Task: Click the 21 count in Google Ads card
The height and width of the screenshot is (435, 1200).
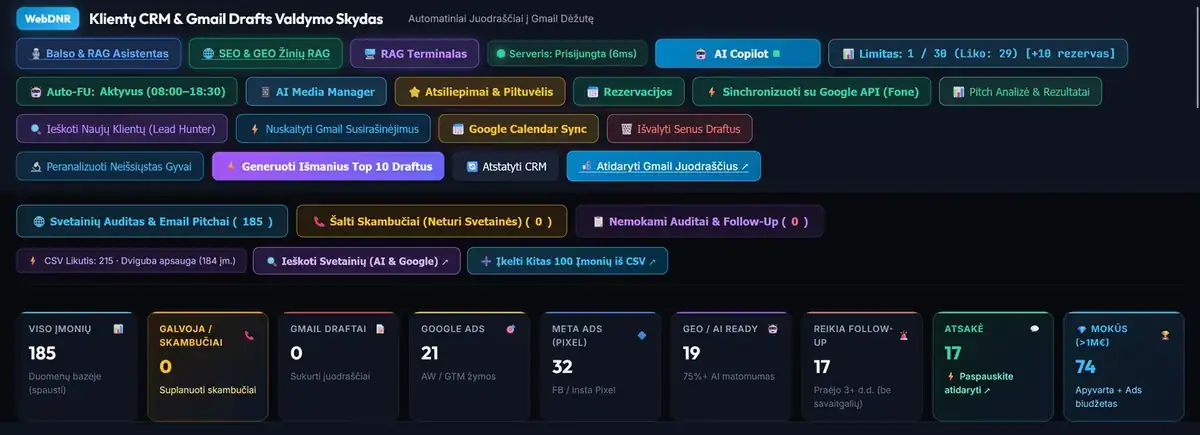Action: pyautogui.click(x=430, y=353)
